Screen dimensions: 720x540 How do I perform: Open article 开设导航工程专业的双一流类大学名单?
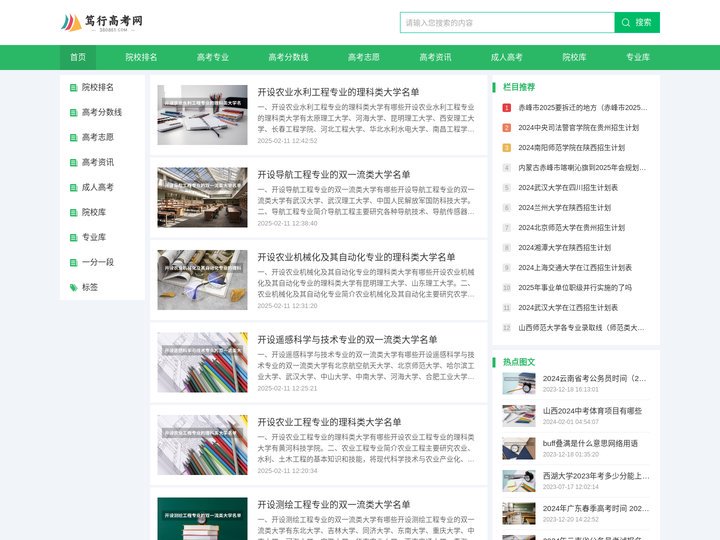pyautogui.click(x=334, y=174)
